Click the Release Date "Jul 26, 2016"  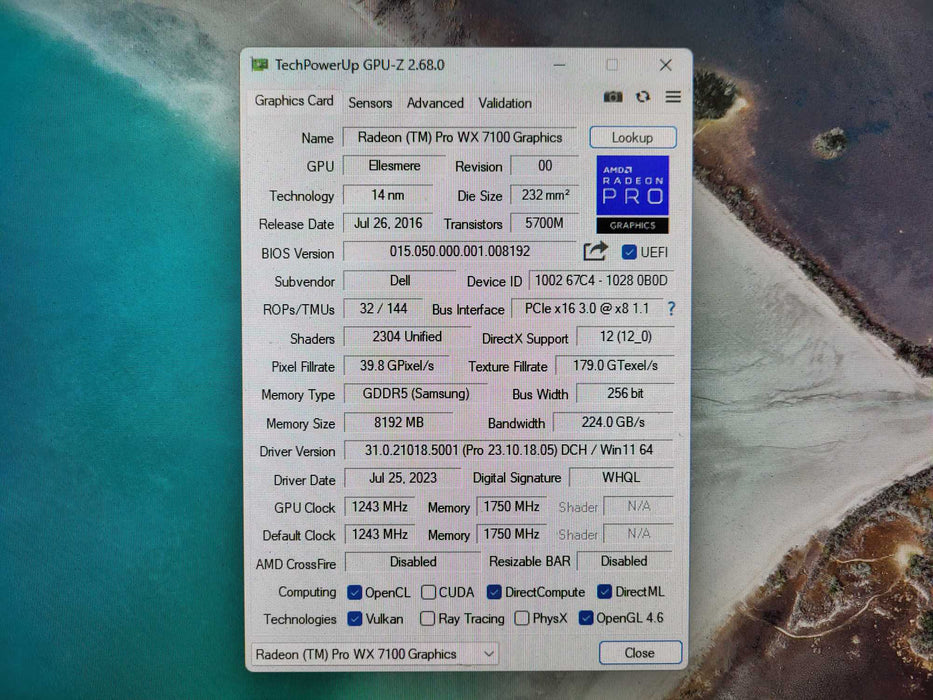[x=388, y=223]
